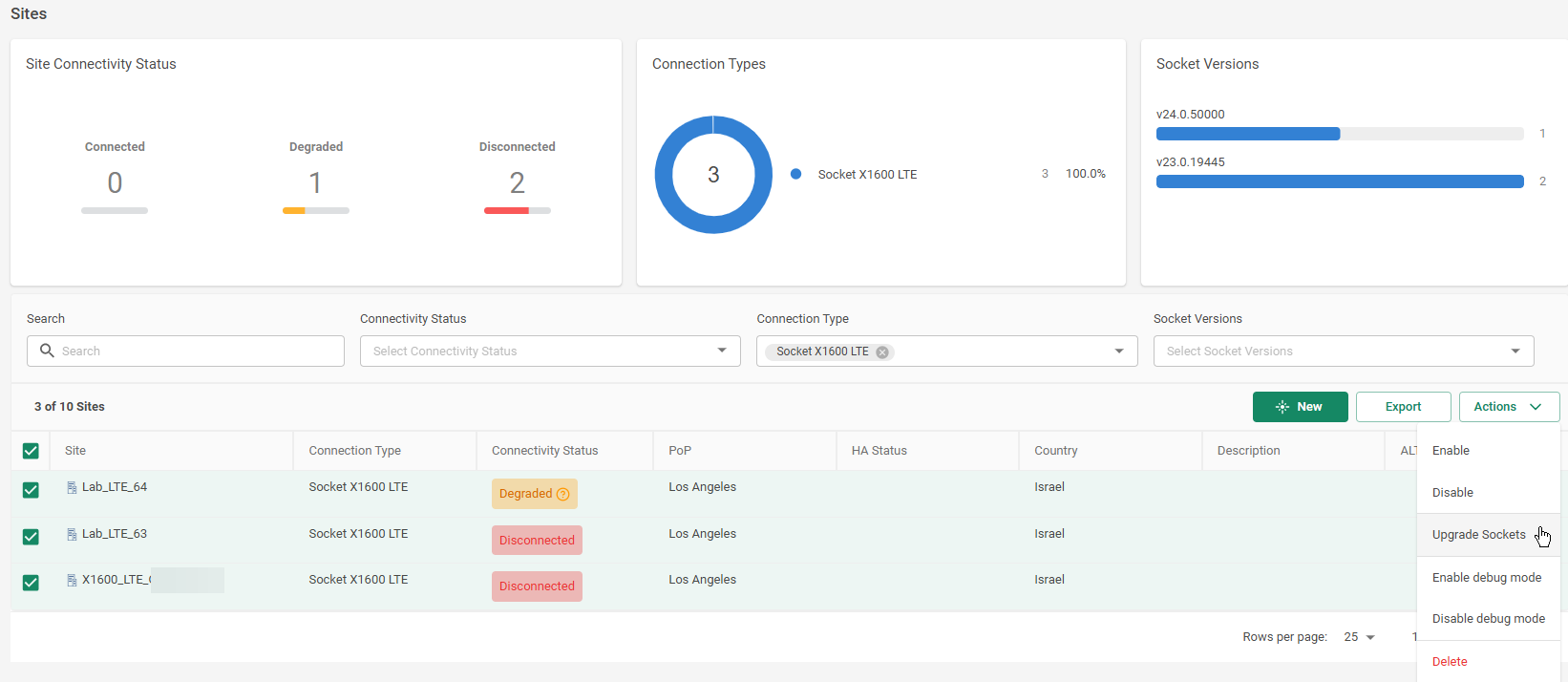The height and width of the screenshot is (682, 1568).
Task: Click the site icon next to Lab_LTE_64
Action: (x=72, y=487)
